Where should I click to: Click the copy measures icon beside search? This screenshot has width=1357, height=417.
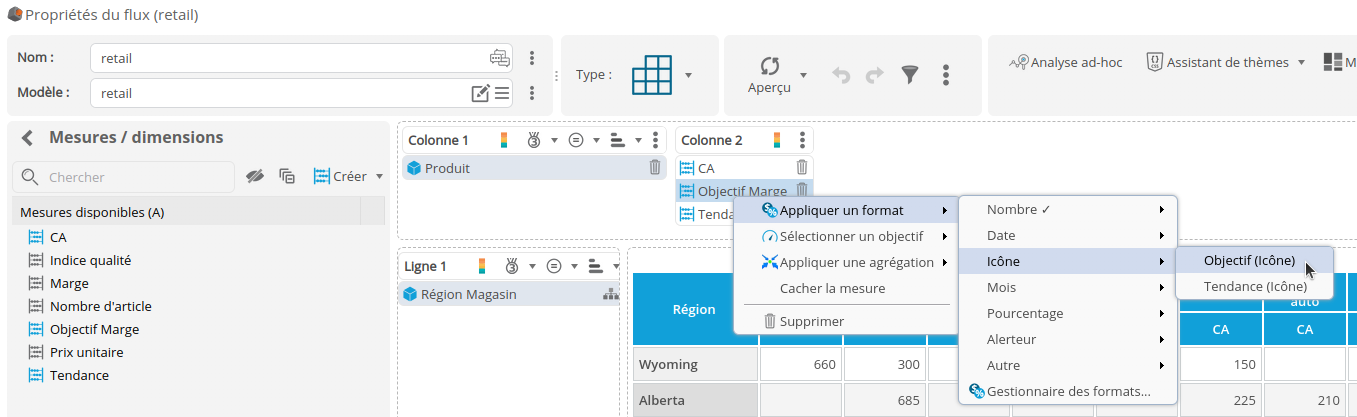click(287, 176)
